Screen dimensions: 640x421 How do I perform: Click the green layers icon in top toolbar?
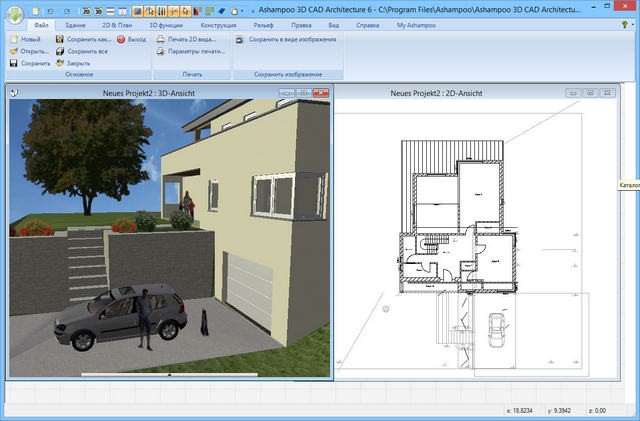point(210,11)
